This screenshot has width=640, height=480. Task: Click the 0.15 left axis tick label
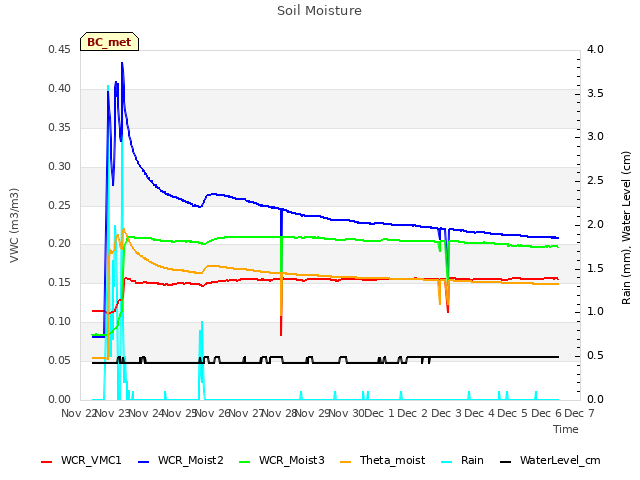pyautogui.click(x=59, y=282)
